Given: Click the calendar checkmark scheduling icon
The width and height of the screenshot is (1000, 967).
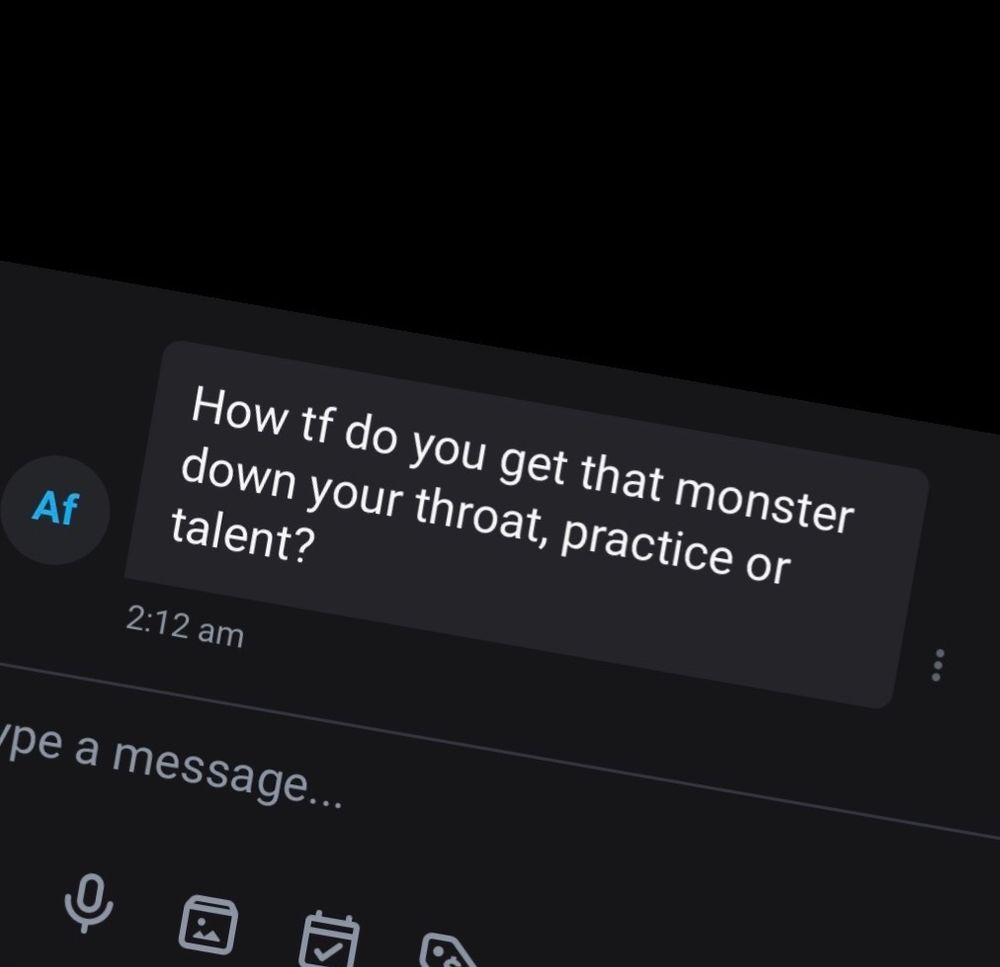Looking at the screenshot, I should tap(329, 941).
